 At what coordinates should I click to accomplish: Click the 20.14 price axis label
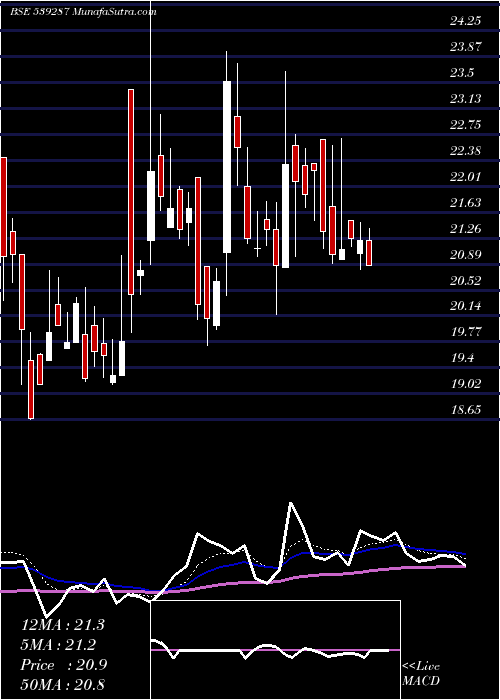click(x=466, y=306)
